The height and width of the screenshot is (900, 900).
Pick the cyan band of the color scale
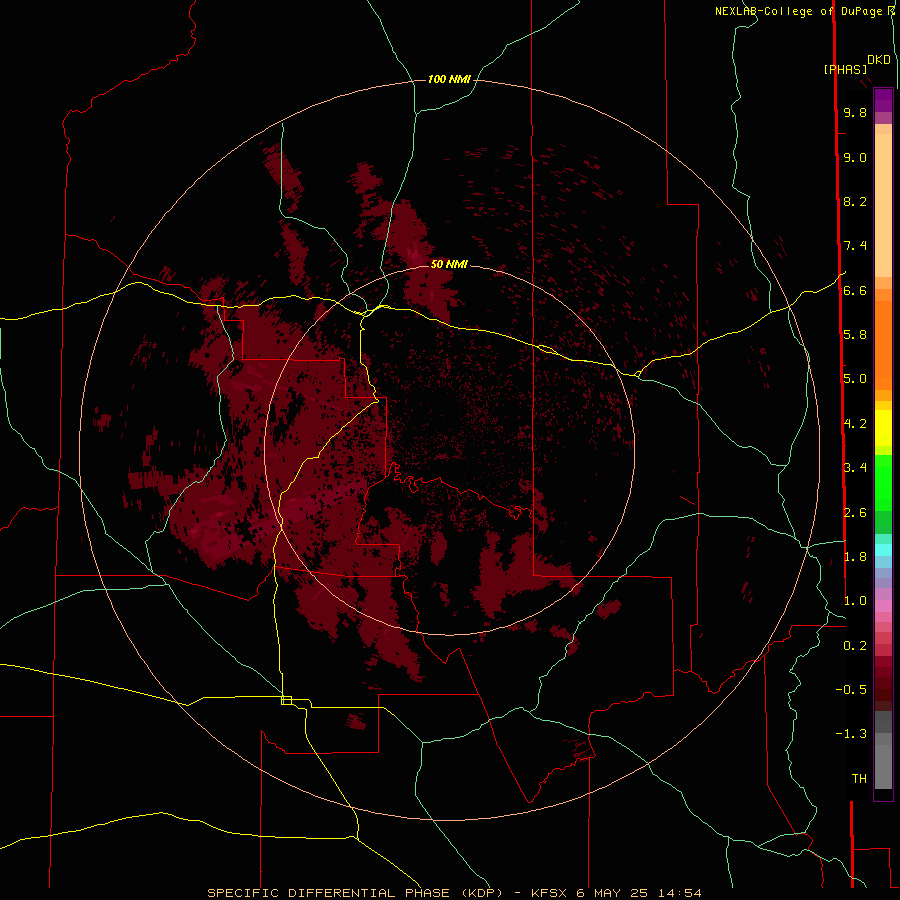point(883,550)
